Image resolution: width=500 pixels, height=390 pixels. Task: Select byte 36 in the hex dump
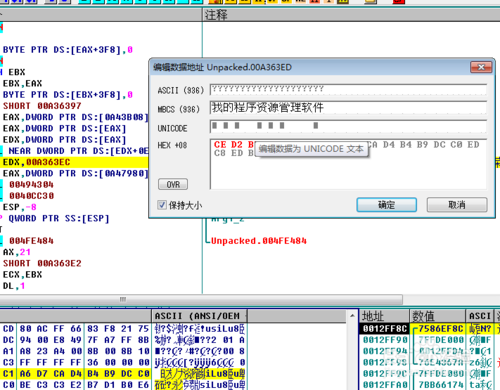point(93,363)
